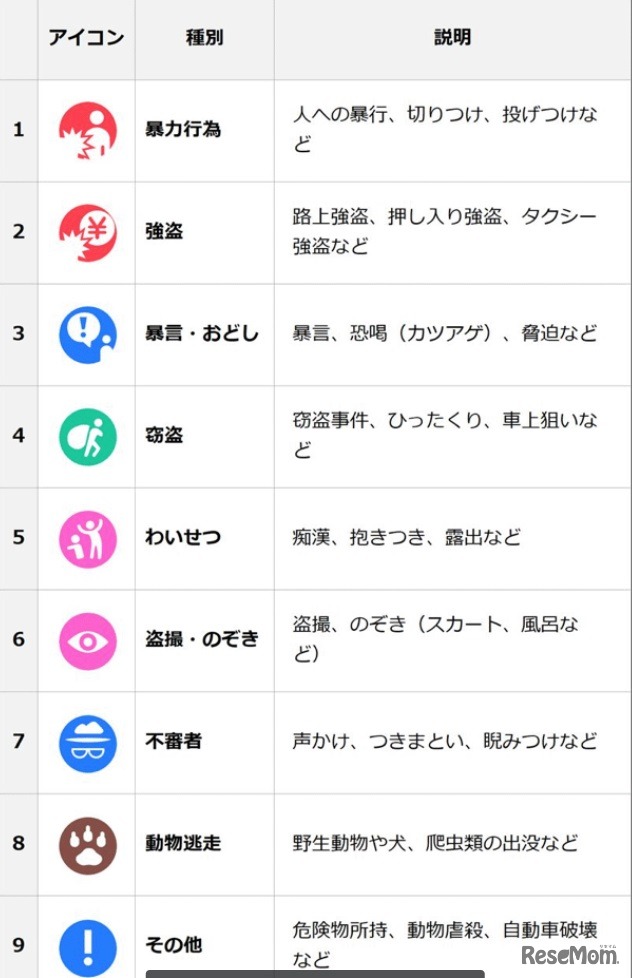Viewport: 632px width, 978px height.
Task: Click the blue その他 exclamation icon
Action: [87, 945]
